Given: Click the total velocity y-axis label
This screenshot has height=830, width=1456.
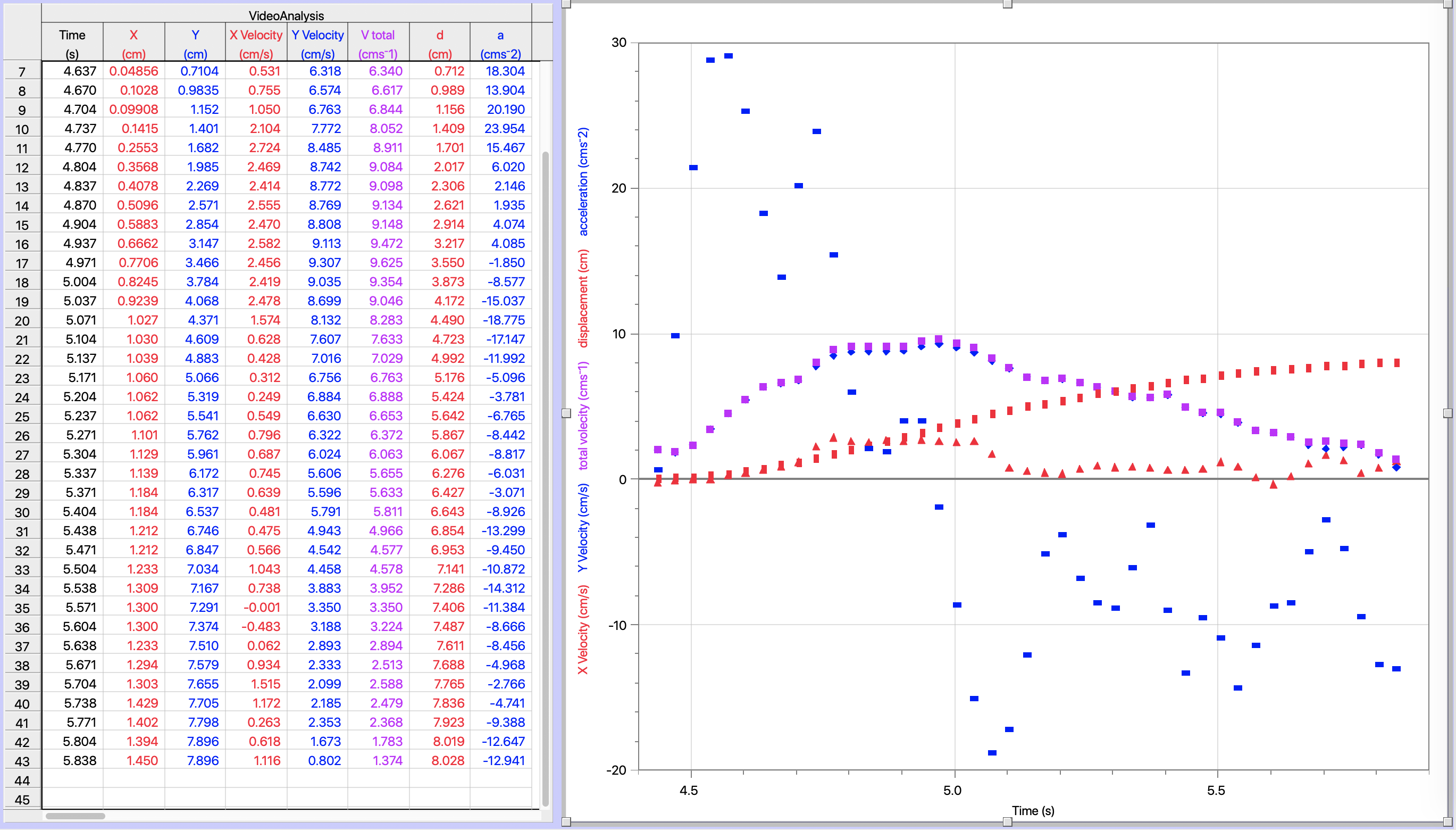Looking at the screenshot, I should 583,416.
